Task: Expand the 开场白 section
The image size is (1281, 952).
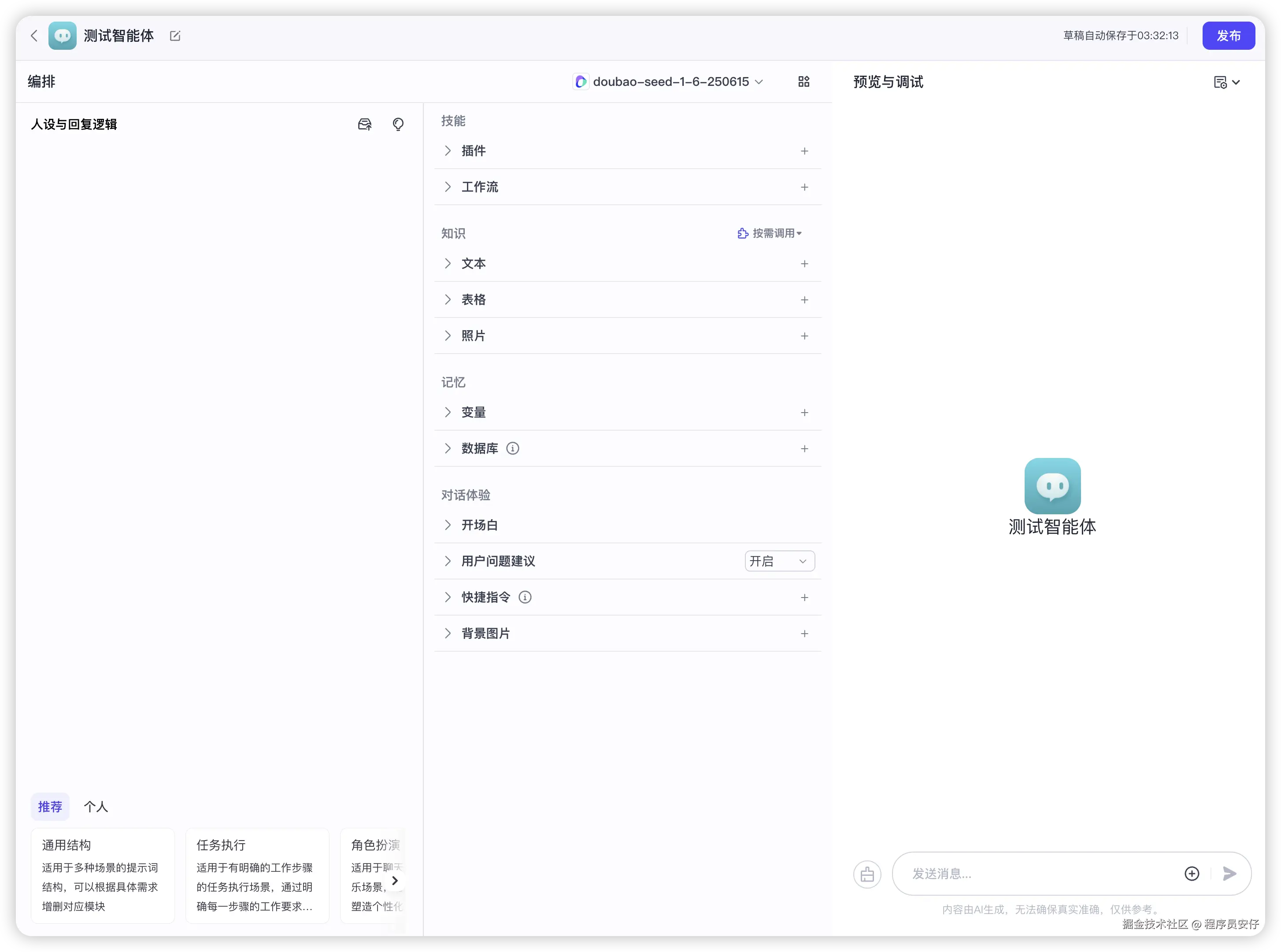Action: (448, 525)
